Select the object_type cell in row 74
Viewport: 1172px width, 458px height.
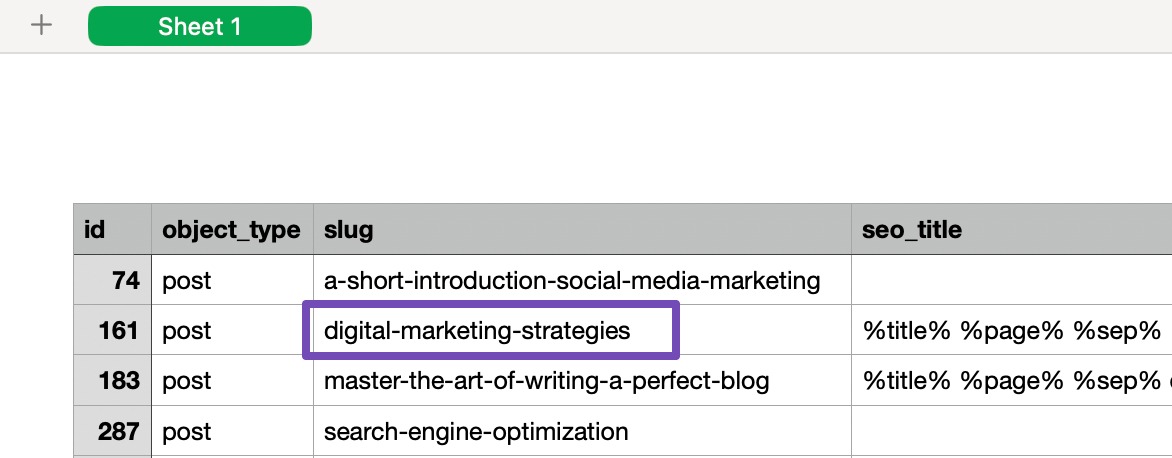tap(231, 281)
